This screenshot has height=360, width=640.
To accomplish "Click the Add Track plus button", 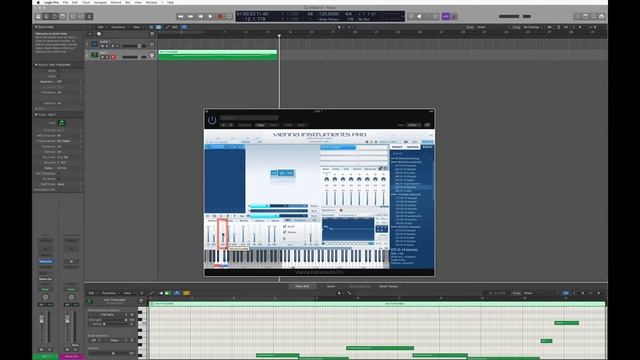I will tap(90, 34).
